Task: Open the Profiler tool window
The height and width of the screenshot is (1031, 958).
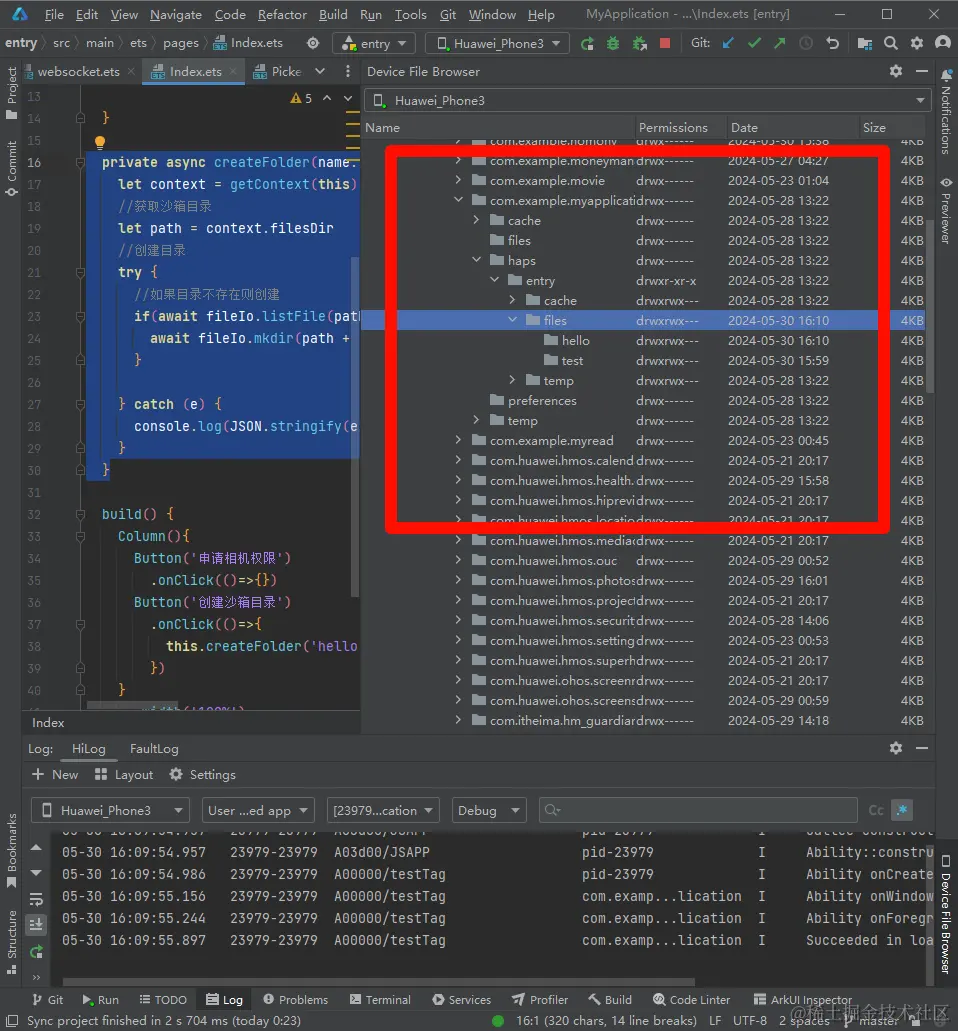Action: pos(540,999)
